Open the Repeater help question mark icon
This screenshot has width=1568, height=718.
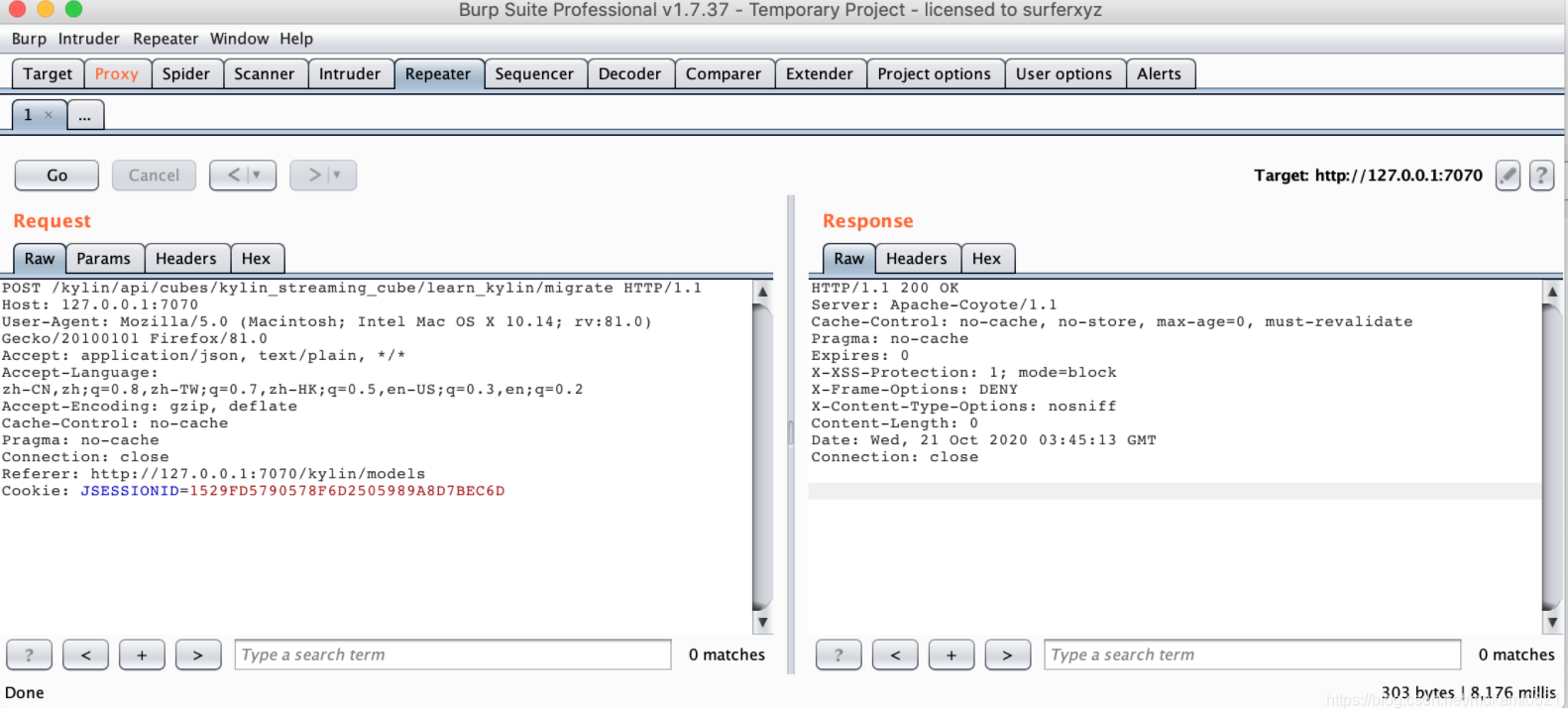[x=1541, y=176]
